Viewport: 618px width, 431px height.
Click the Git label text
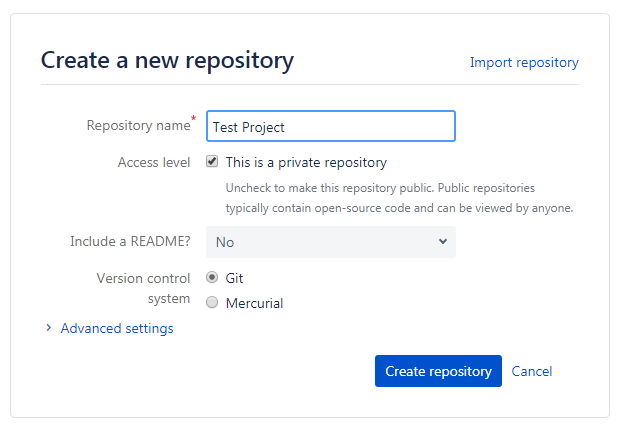(x=234, y=278)
